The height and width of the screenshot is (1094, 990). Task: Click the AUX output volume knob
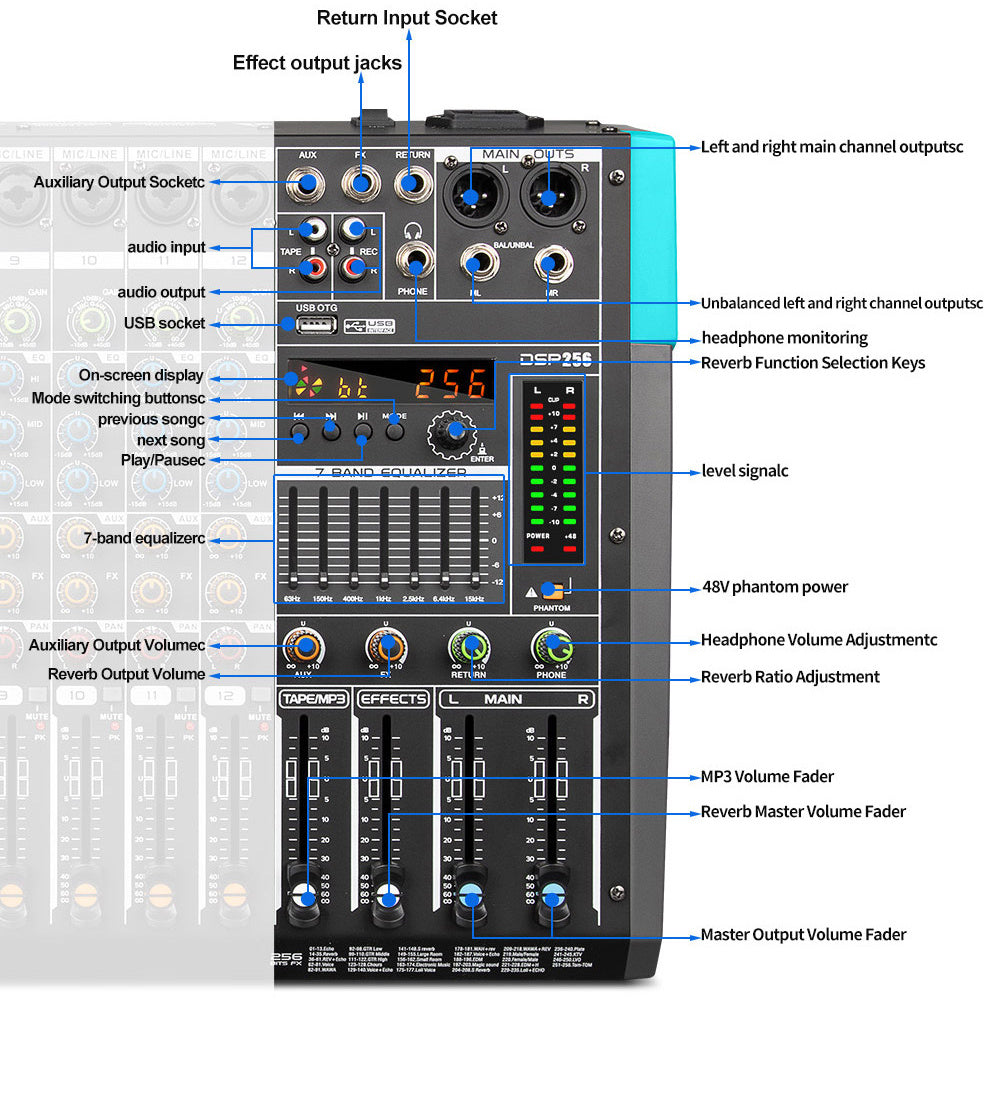[x=303, y=647]
